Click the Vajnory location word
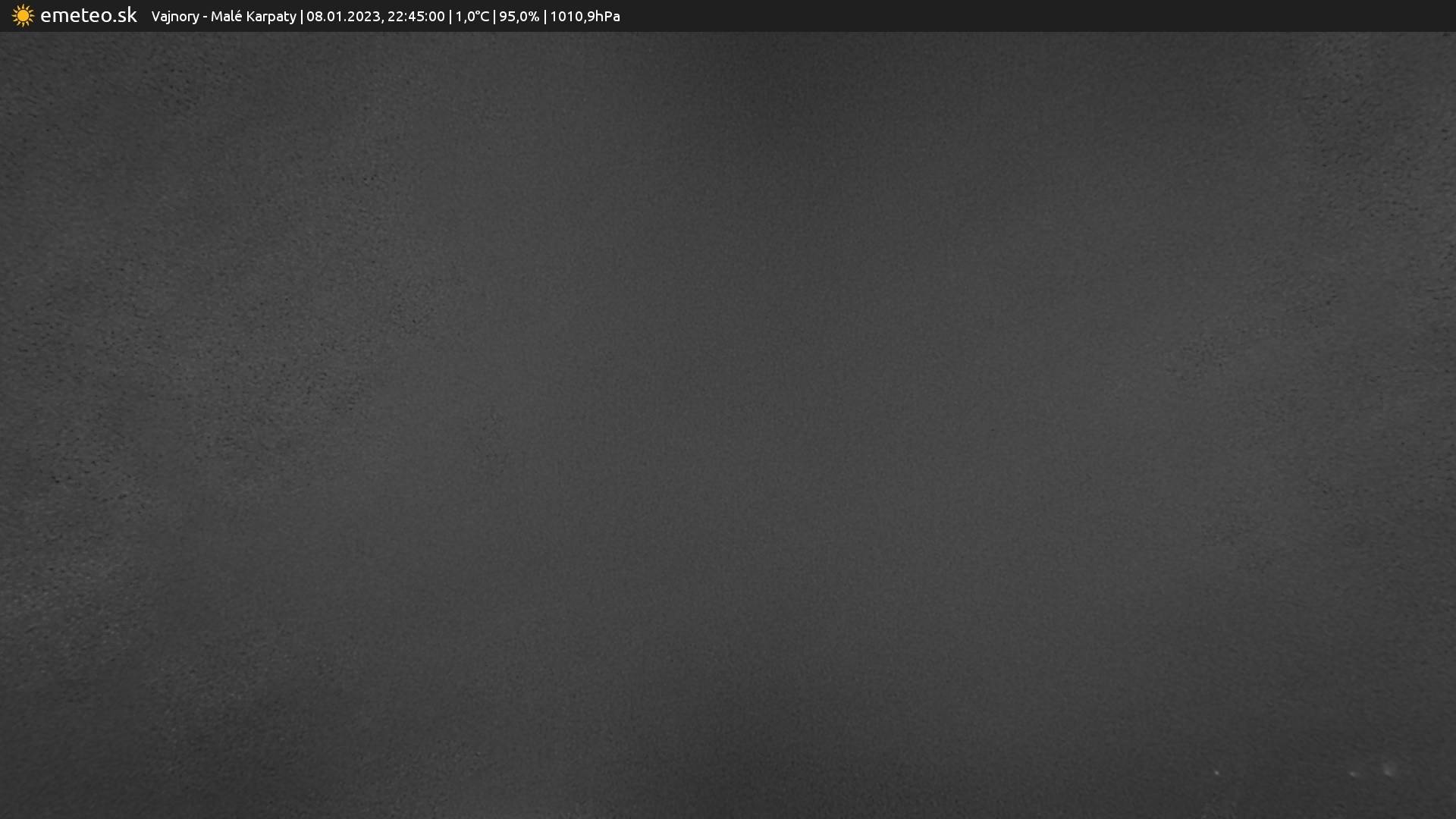 pos(174,17)
